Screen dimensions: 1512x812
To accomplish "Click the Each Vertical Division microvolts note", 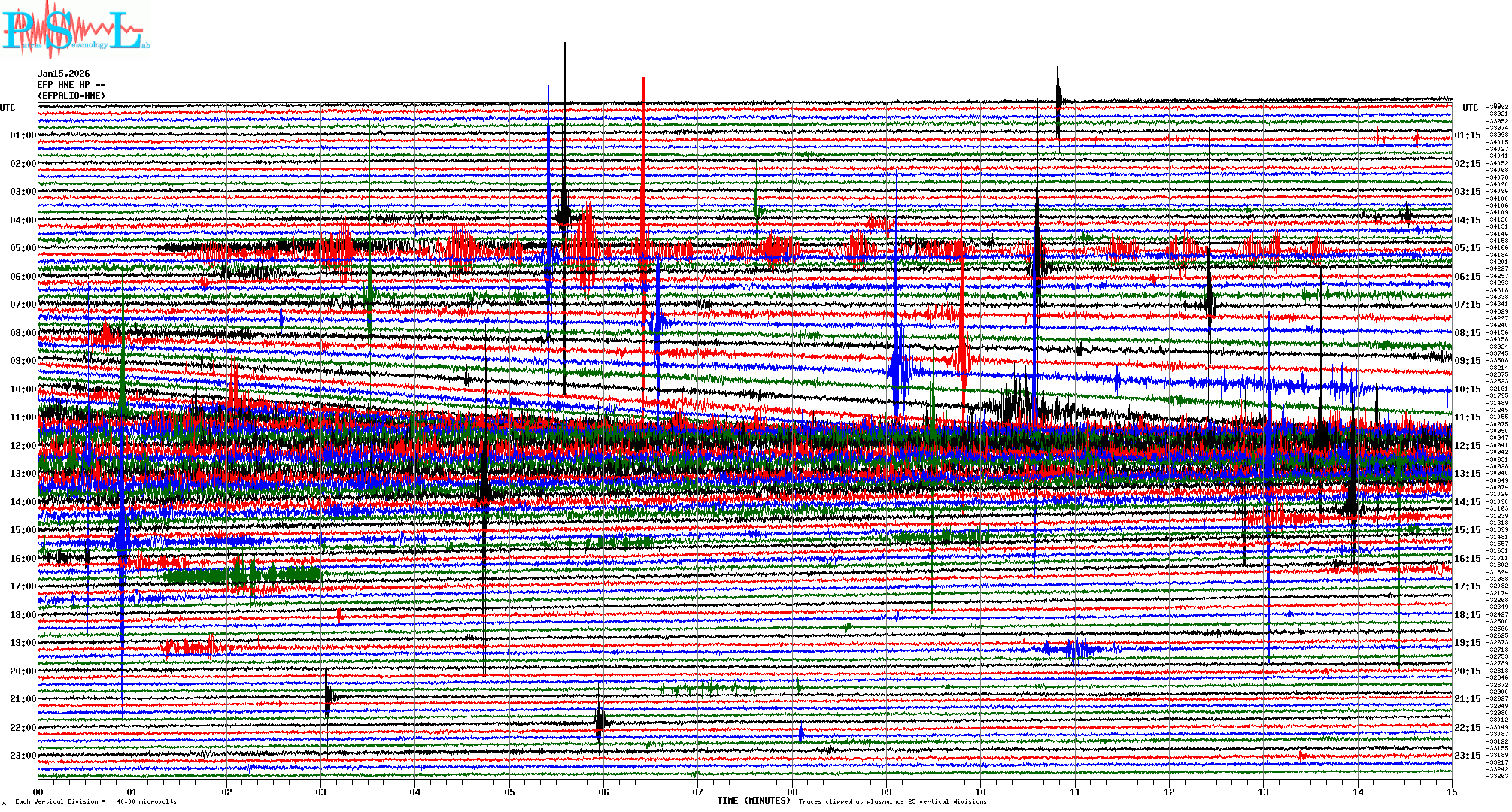I will point(96,801).
